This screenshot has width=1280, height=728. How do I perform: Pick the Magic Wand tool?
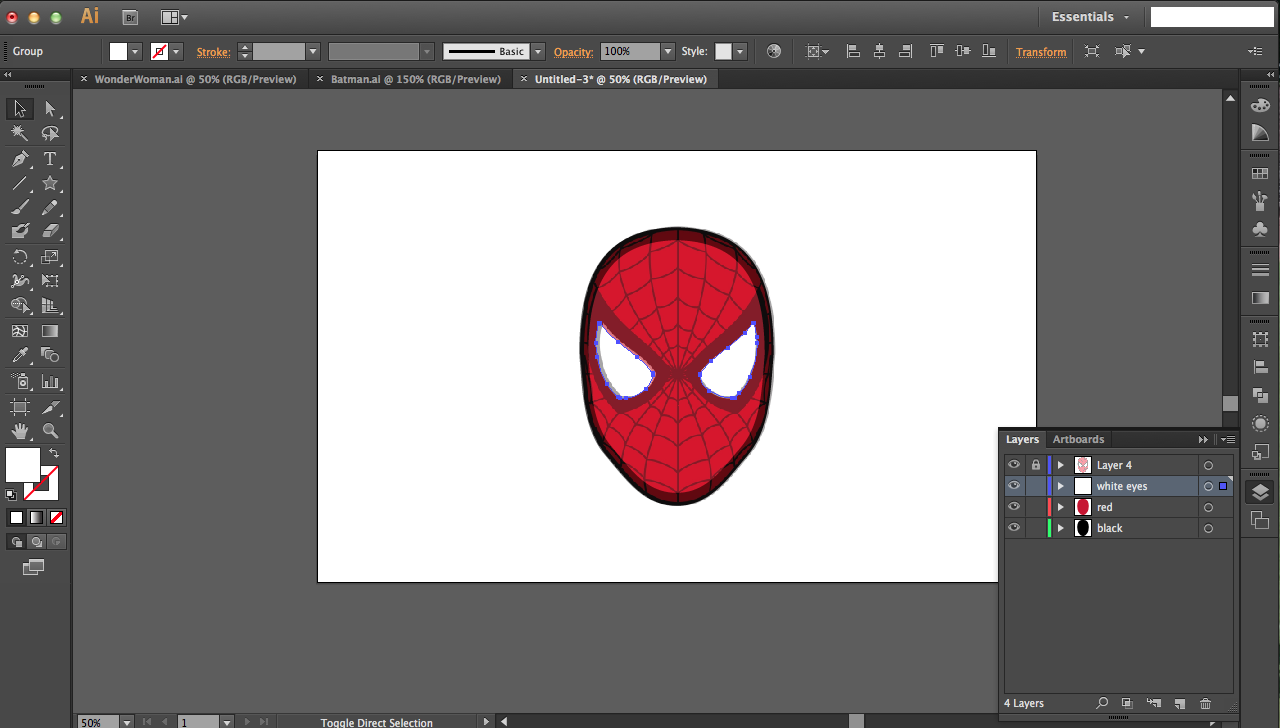[19, 133]
